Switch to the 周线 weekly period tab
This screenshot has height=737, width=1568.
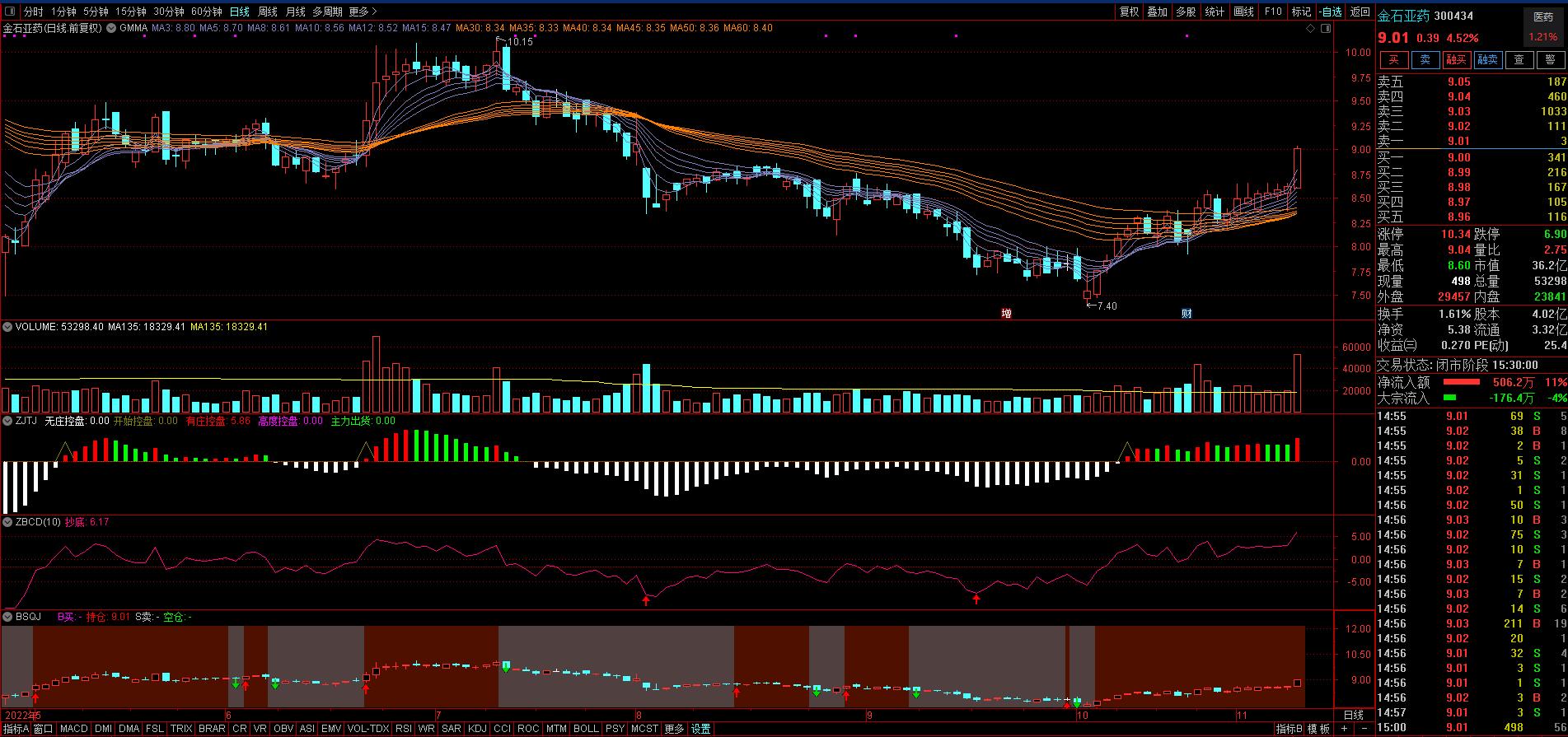click(x=267, y=12)
